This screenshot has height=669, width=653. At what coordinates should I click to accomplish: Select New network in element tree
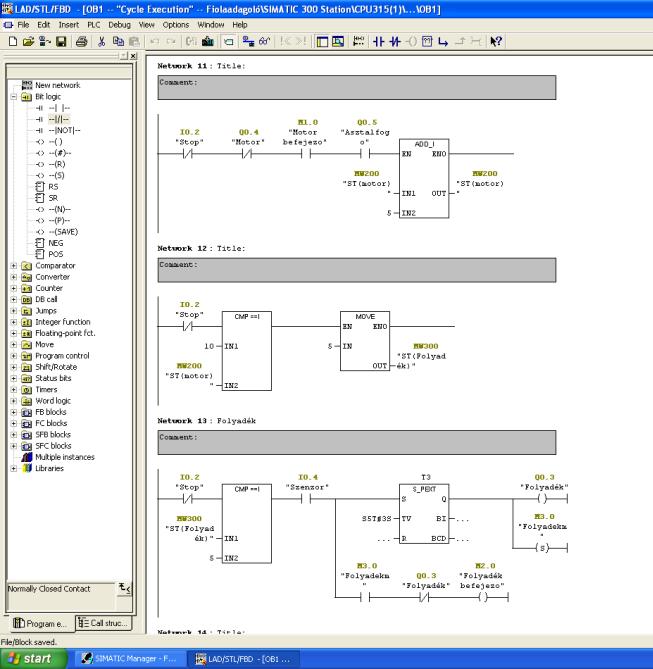point(57,85)
